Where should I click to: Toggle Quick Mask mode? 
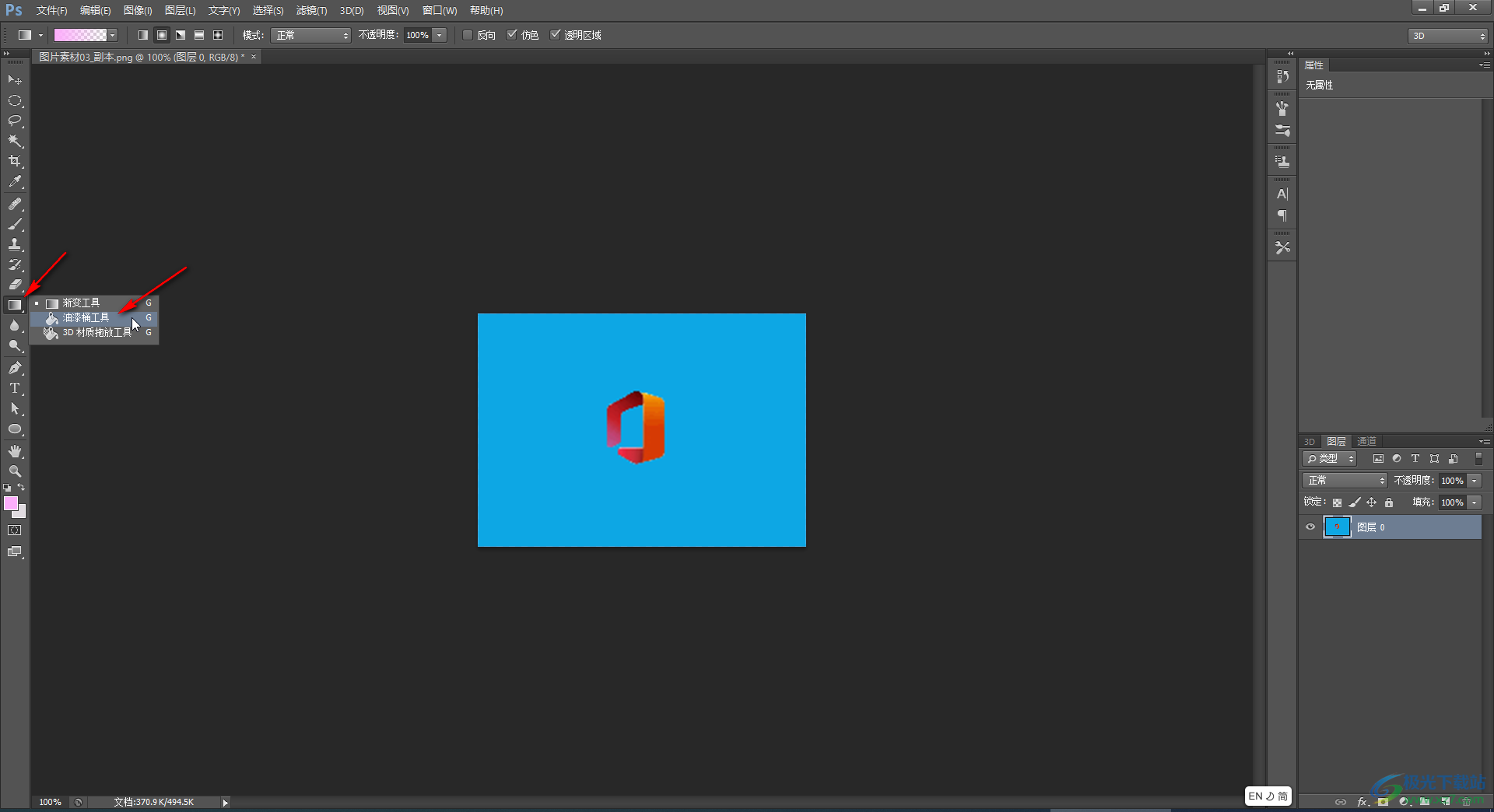point(15,530)
